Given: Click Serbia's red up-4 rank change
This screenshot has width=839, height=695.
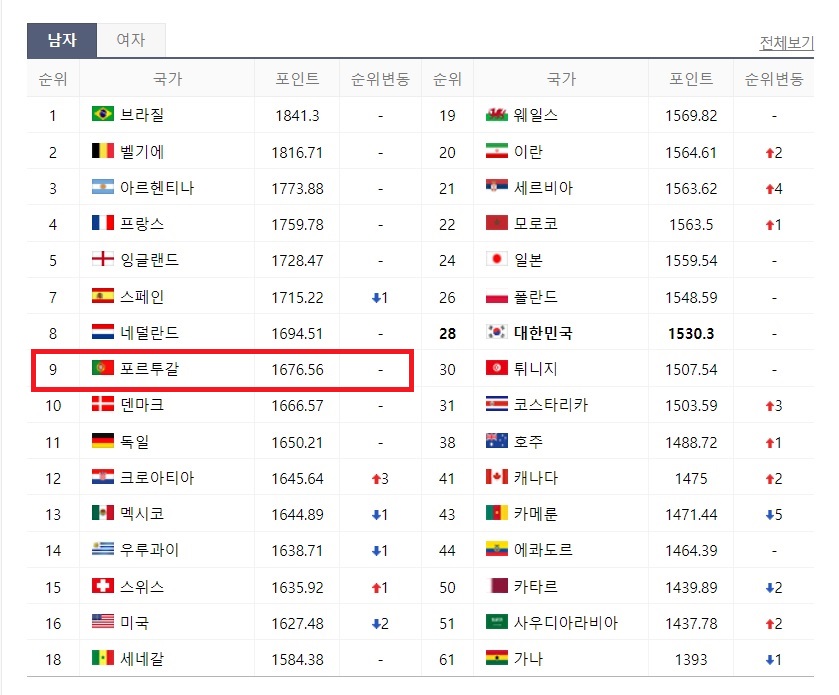Looking at the screenshot, I should pos(774,188).
